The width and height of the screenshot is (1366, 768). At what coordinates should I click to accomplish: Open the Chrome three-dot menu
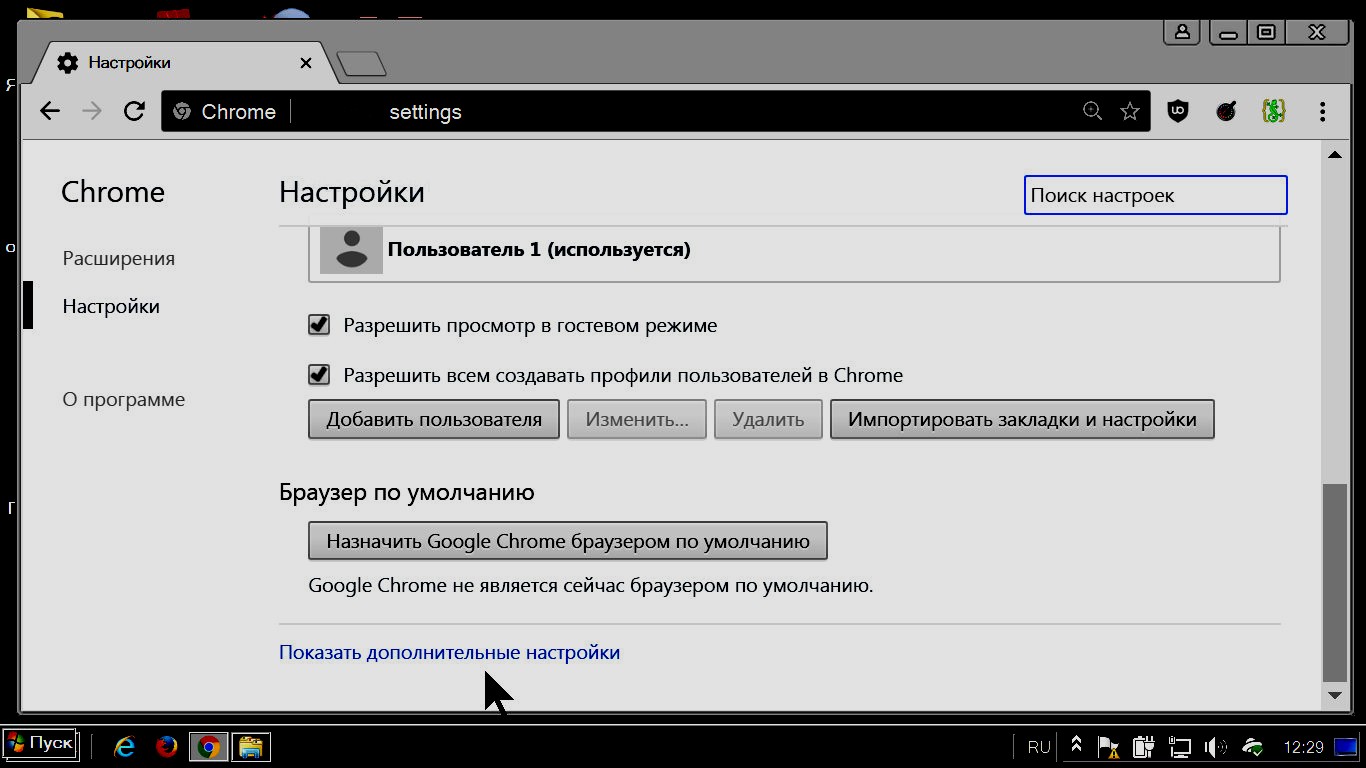coord(1322,112)
